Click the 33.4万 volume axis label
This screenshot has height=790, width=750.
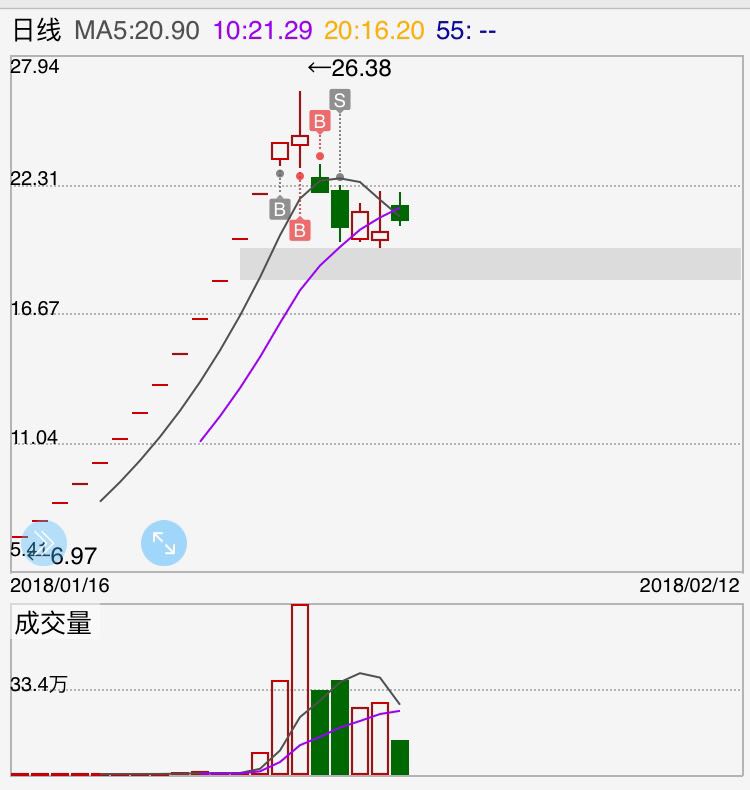tap(39, 684)
